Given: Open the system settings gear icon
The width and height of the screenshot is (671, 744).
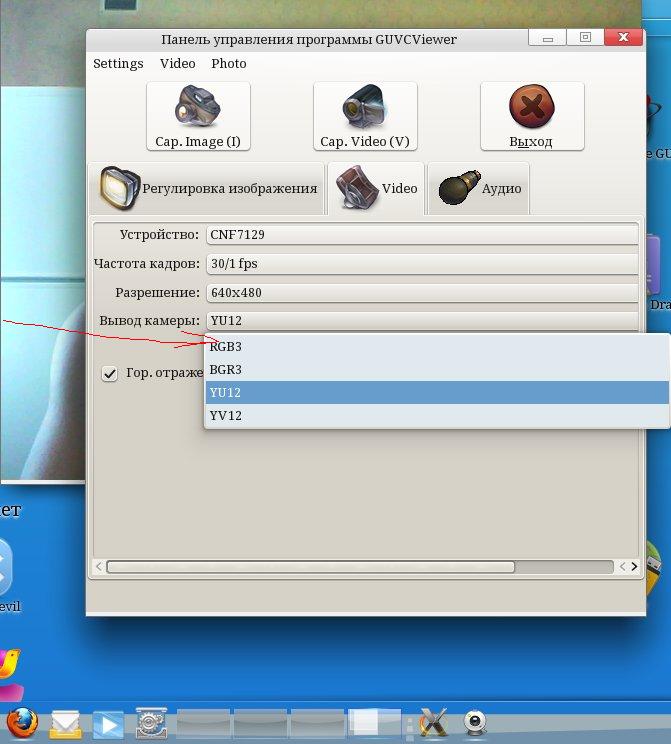Looking at the screenshot, I should point(151,723).
